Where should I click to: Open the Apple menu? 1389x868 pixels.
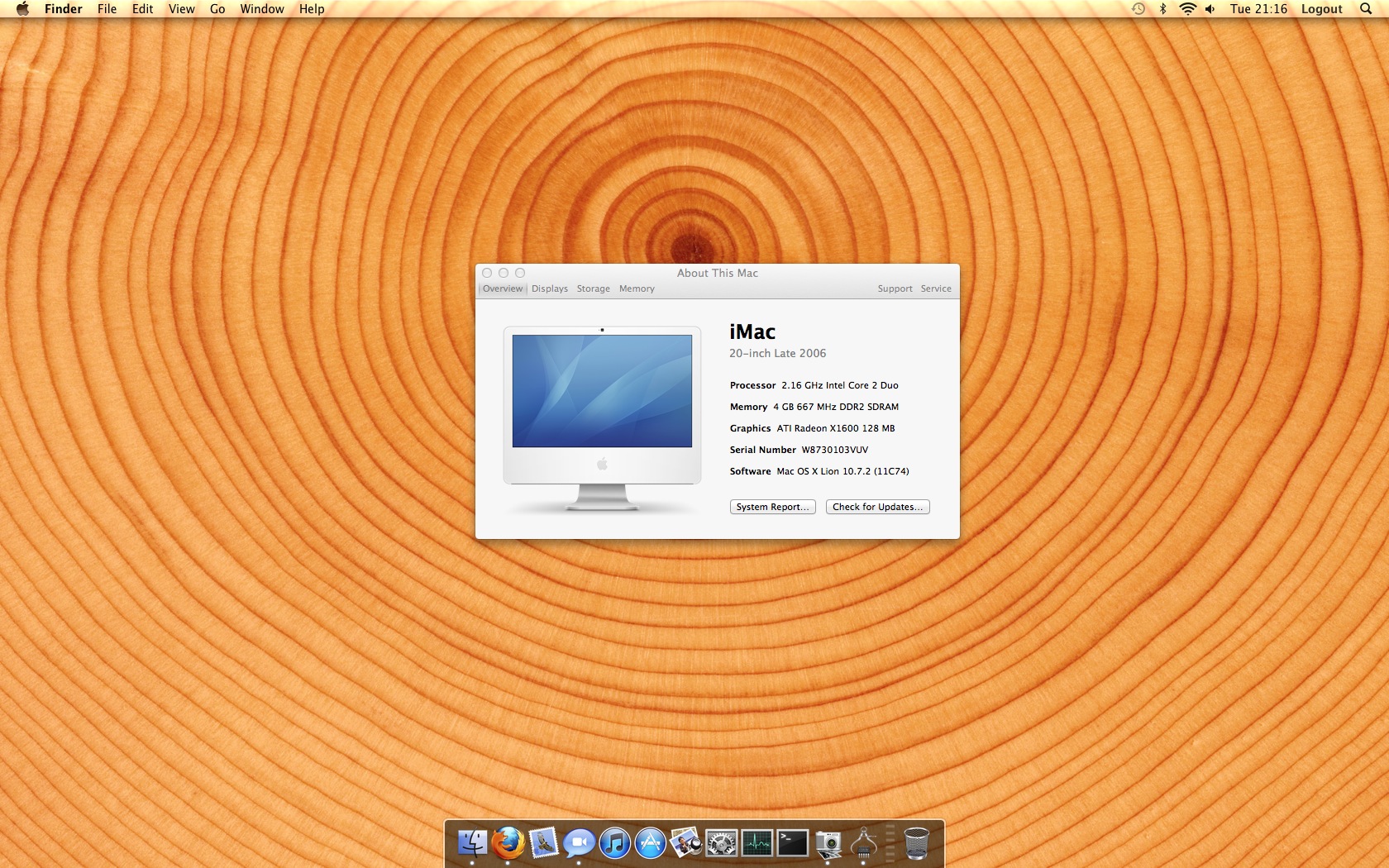[x=22, y=9]
